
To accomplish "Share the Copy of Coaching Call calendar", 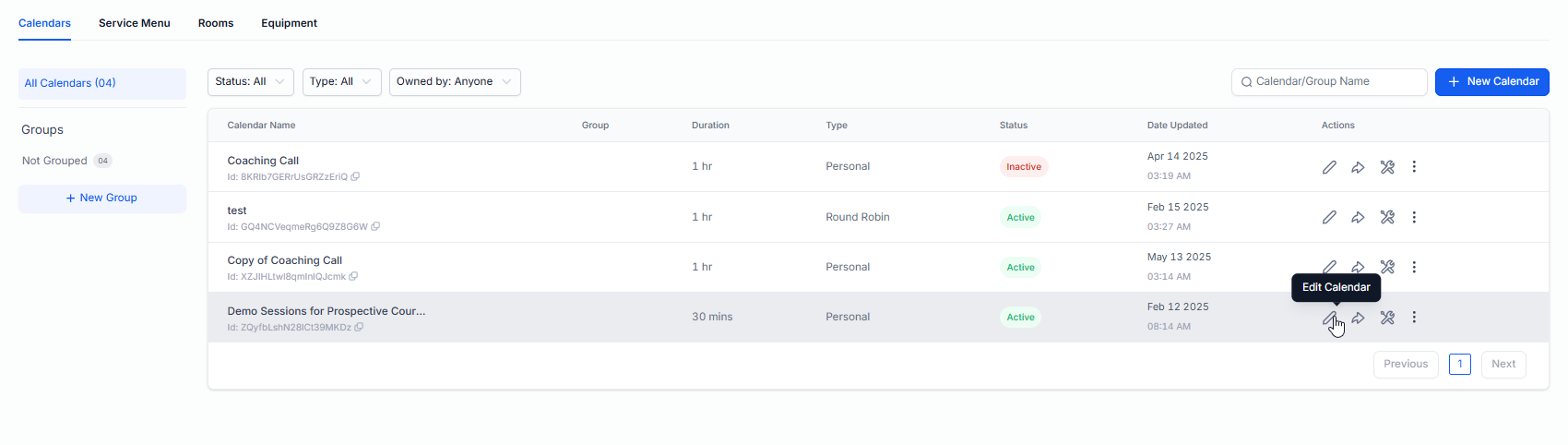I will point(1358,267).
